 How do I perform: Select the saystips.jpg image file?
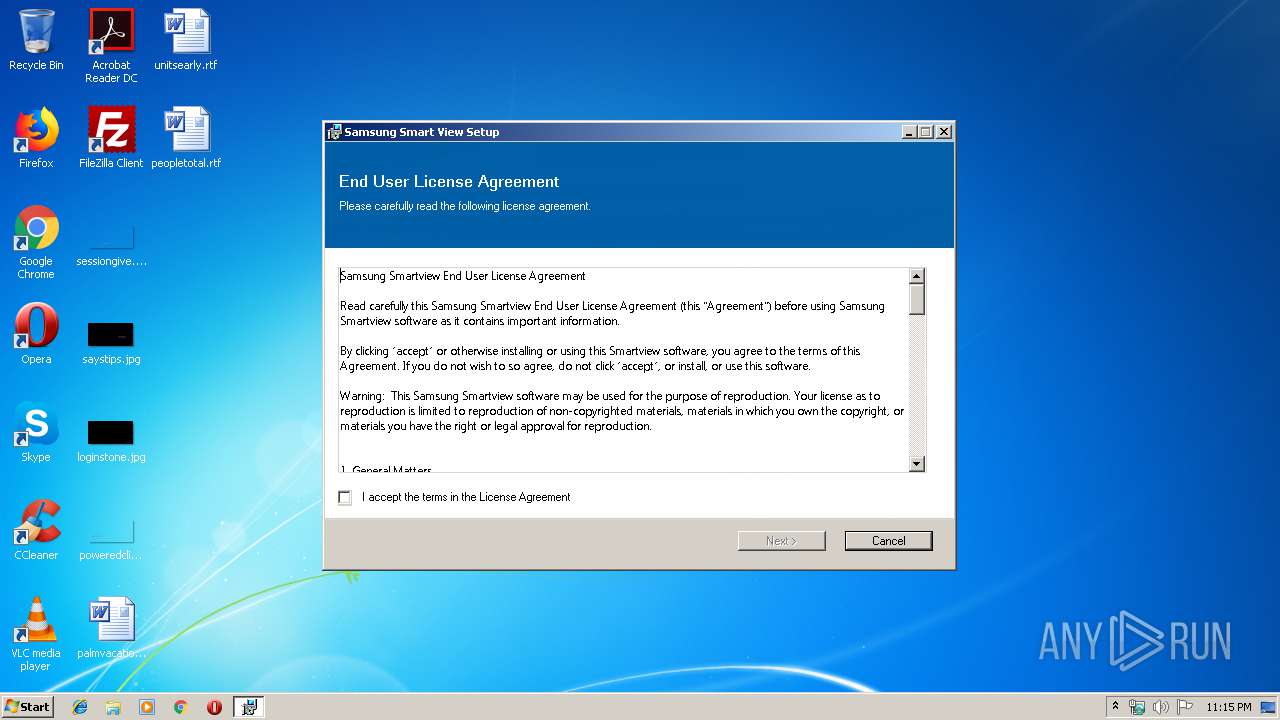click(x=111, y=342)
